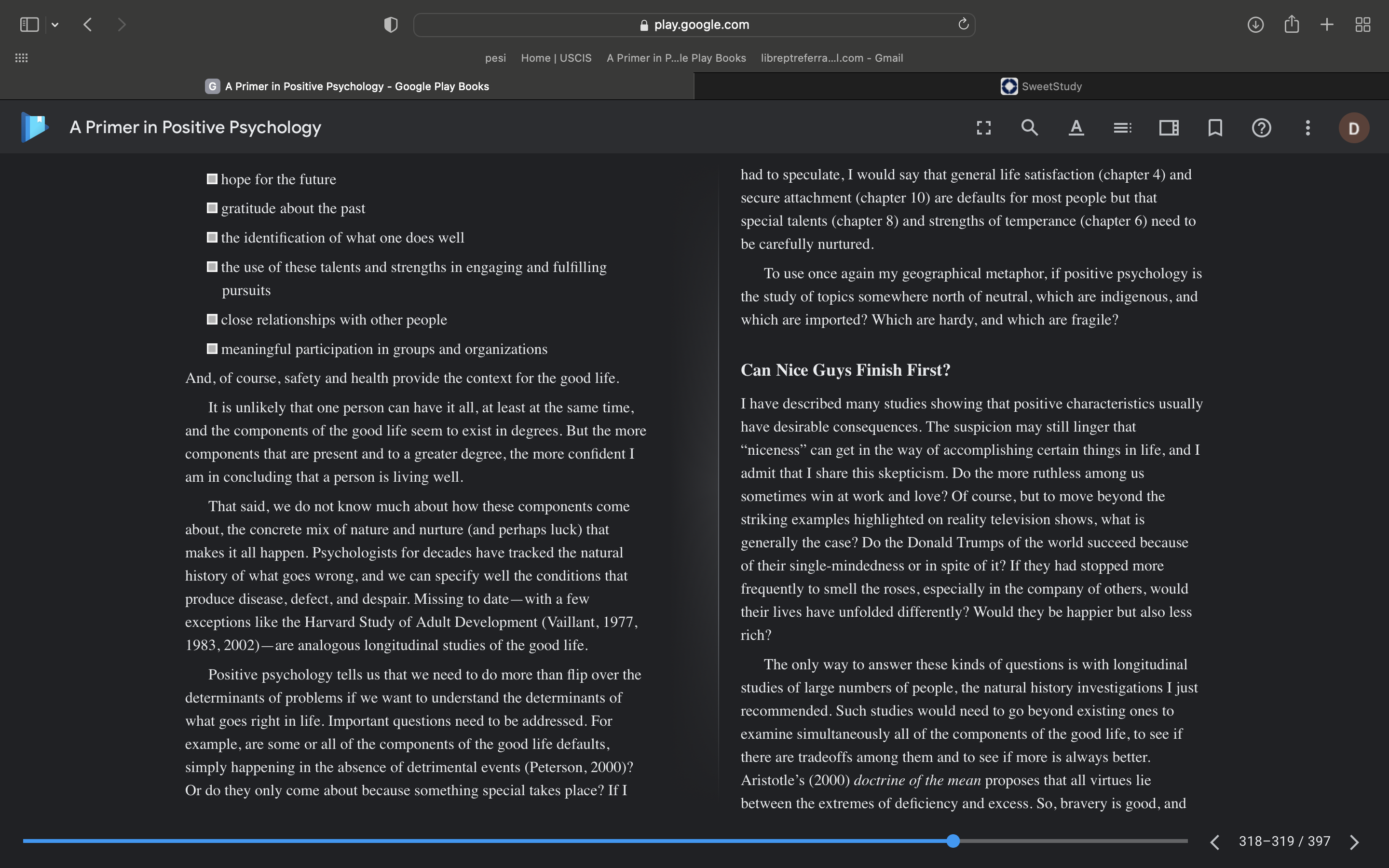Click the Google Play Books logo
Viewport: 1389px width, 868px height.
tap(34, 127)
